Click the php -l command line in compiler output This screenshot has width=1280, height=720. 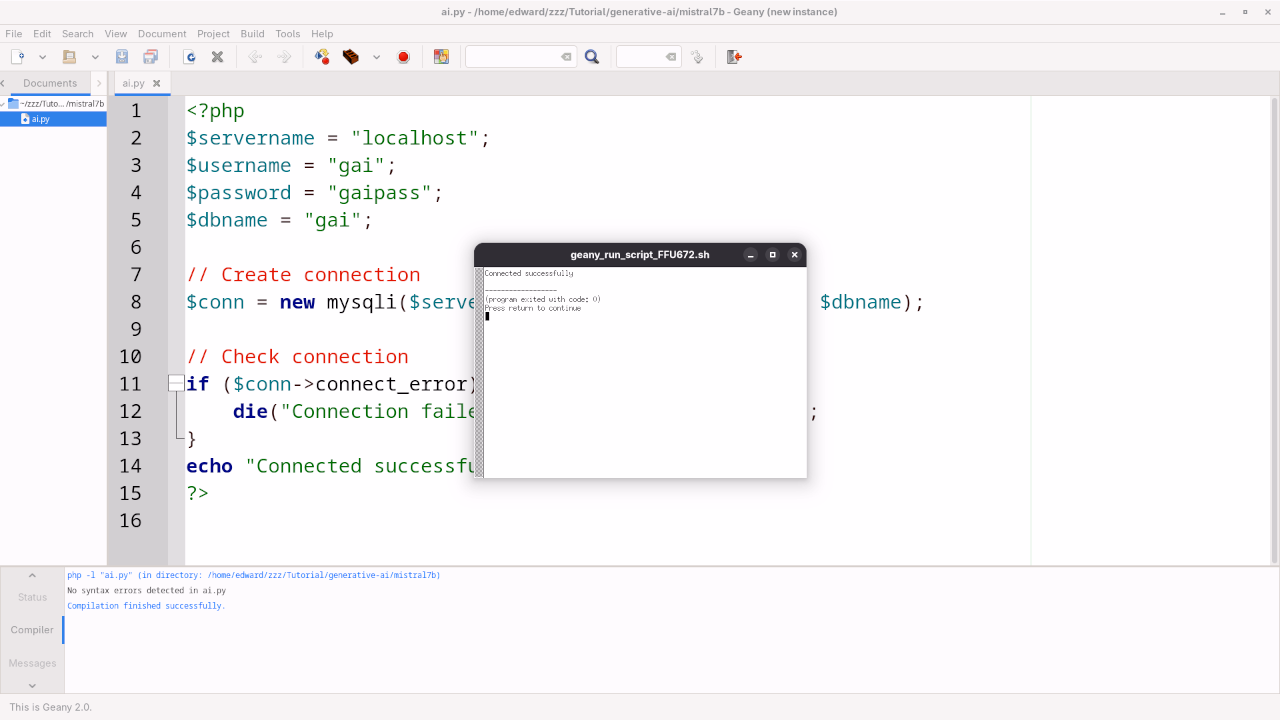tap(253, 575)
